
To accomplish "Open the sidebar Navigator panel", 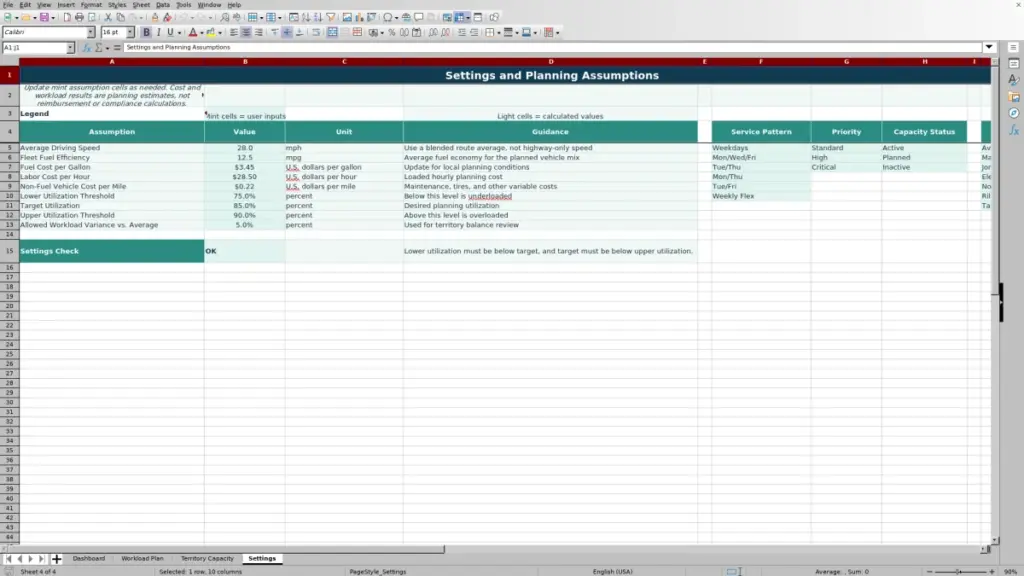I will (x=1014, y=113).
